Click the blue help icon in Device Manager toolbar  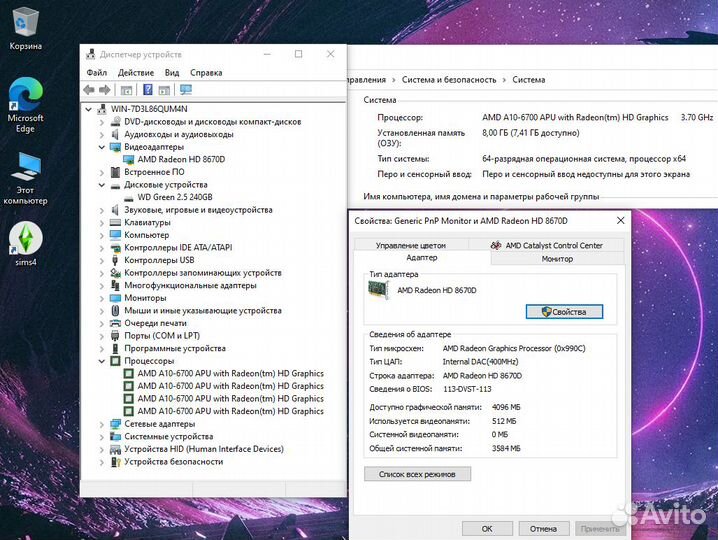coord(147,90)
